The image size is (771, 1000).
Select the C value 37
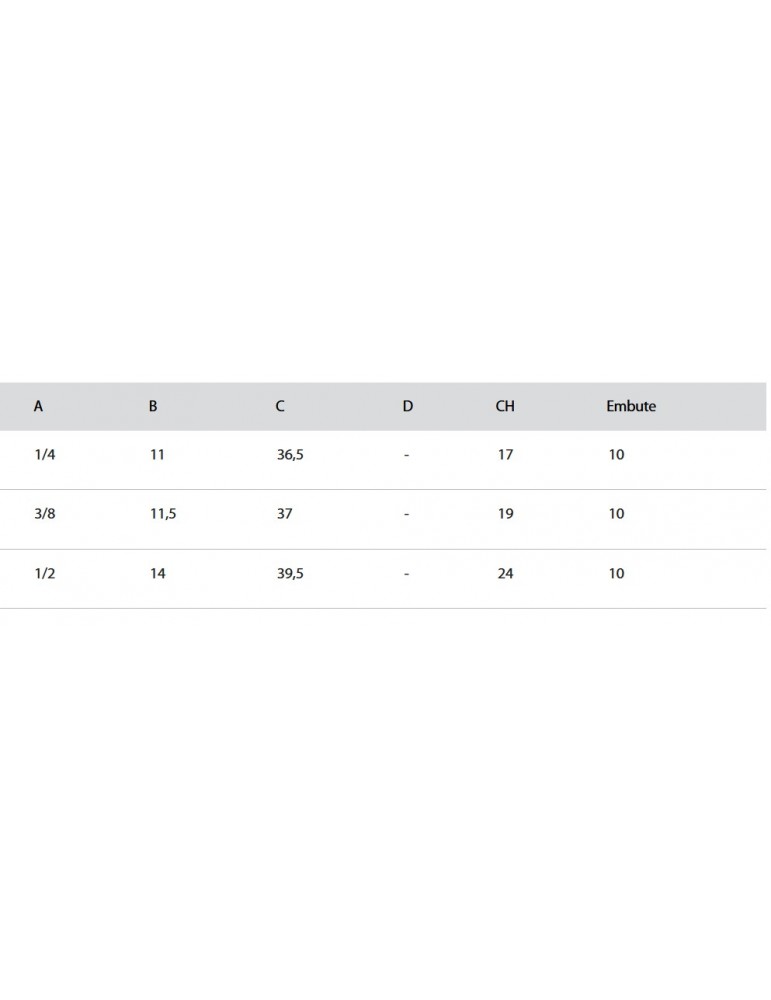click(284, 514)
